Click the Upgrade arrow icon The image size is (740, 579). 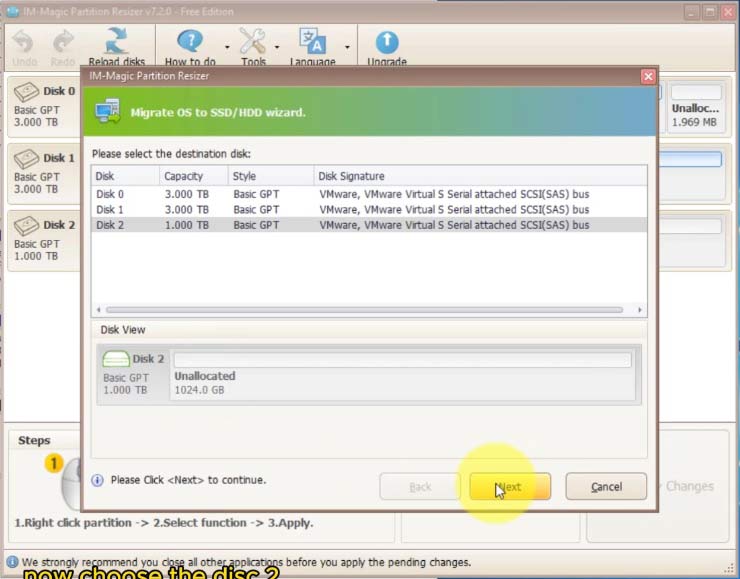(x=387, y=42)
